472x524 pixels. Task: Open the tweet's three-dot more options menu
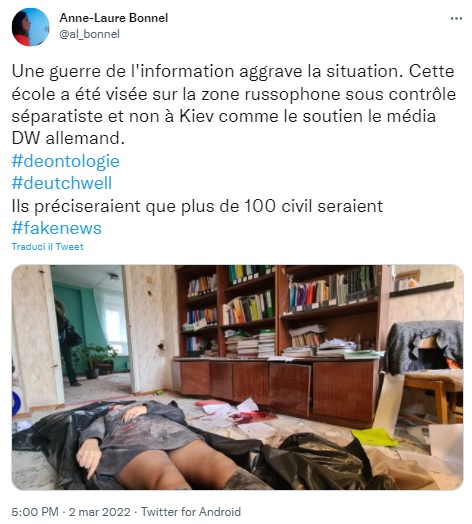tap(456, 19)
